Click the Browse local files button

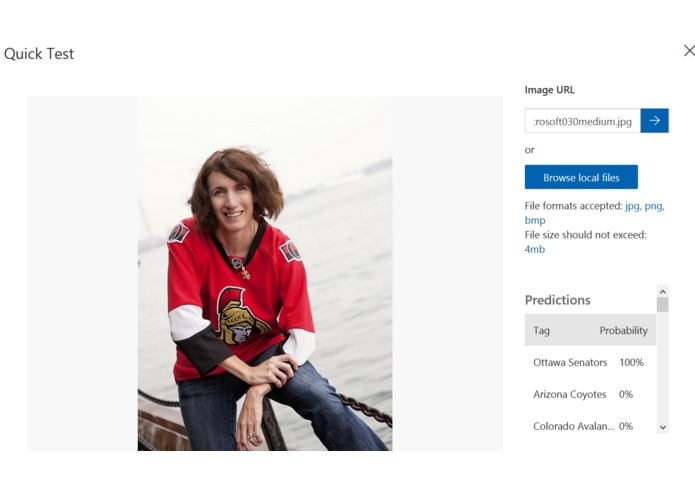click(x=581, y=177)
